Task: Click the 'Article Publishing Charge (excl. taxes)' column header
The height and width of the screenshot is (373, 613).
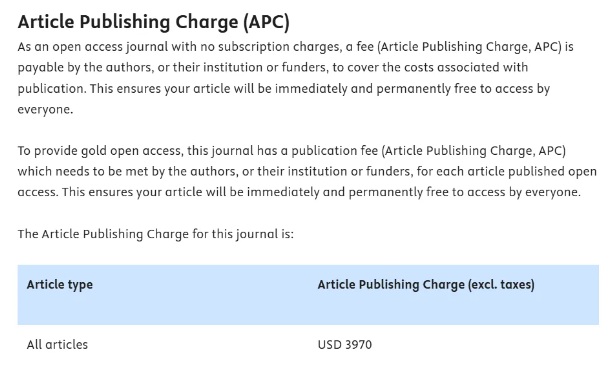Action: tap(426, 285)
